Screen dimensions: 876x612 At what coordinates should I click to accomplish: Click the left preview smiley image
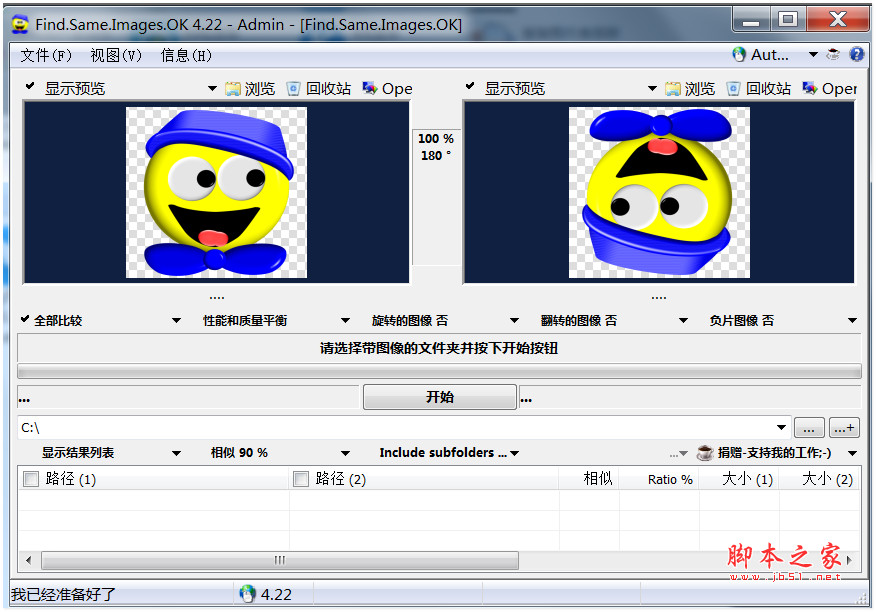pos(216,192)
